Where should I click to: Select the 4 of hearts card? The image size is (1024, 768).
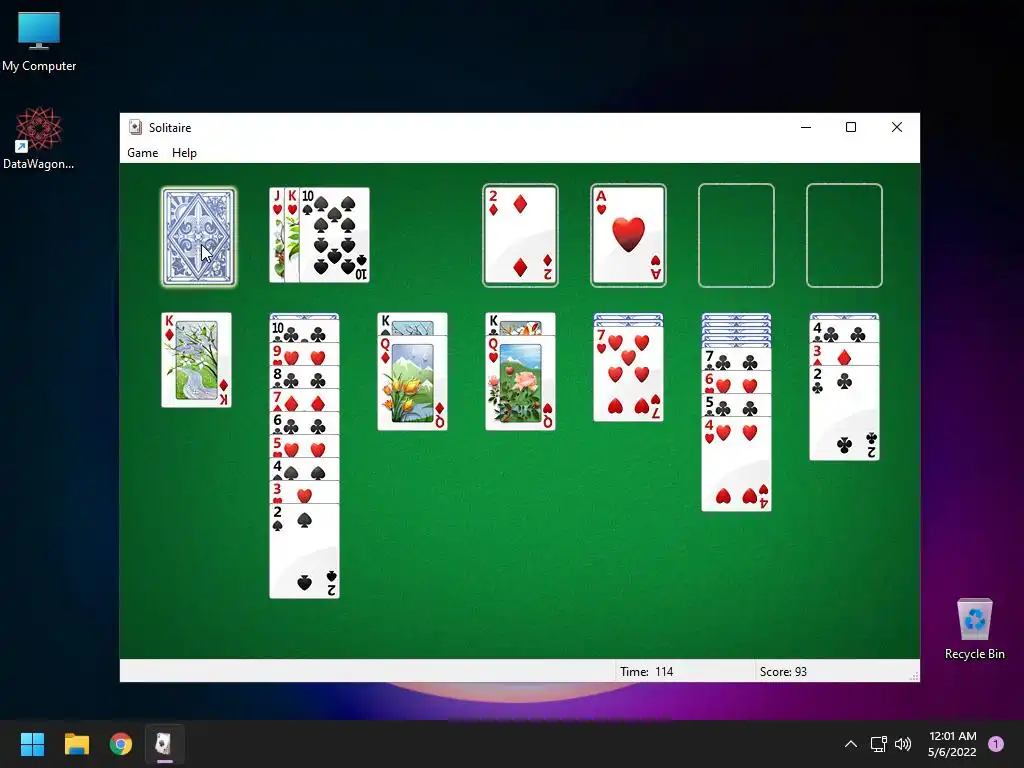(736, 464)
